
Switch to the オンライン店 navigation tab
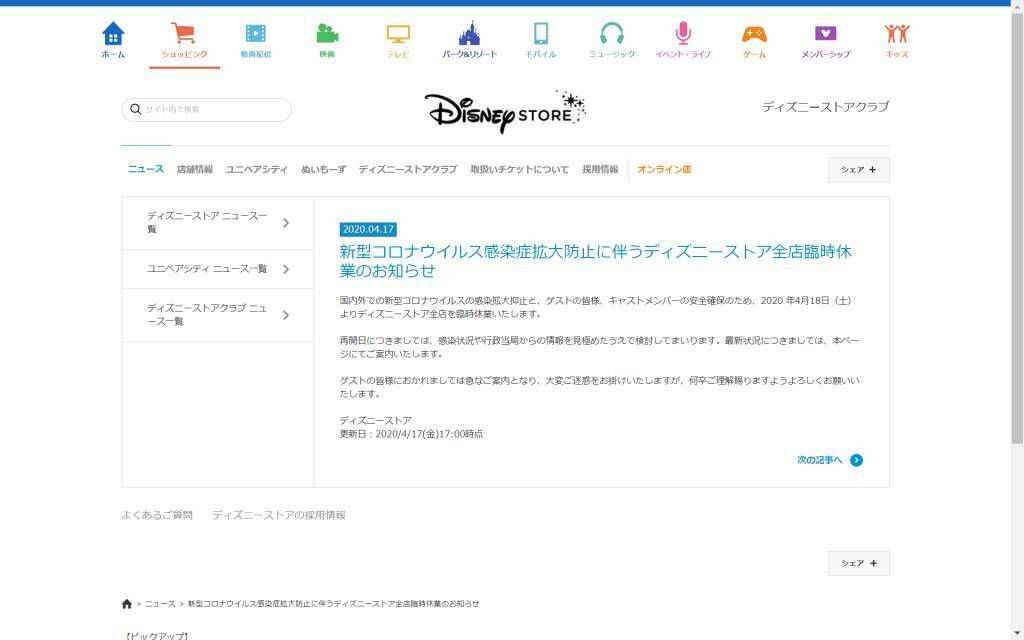click(x=664, y=170)
